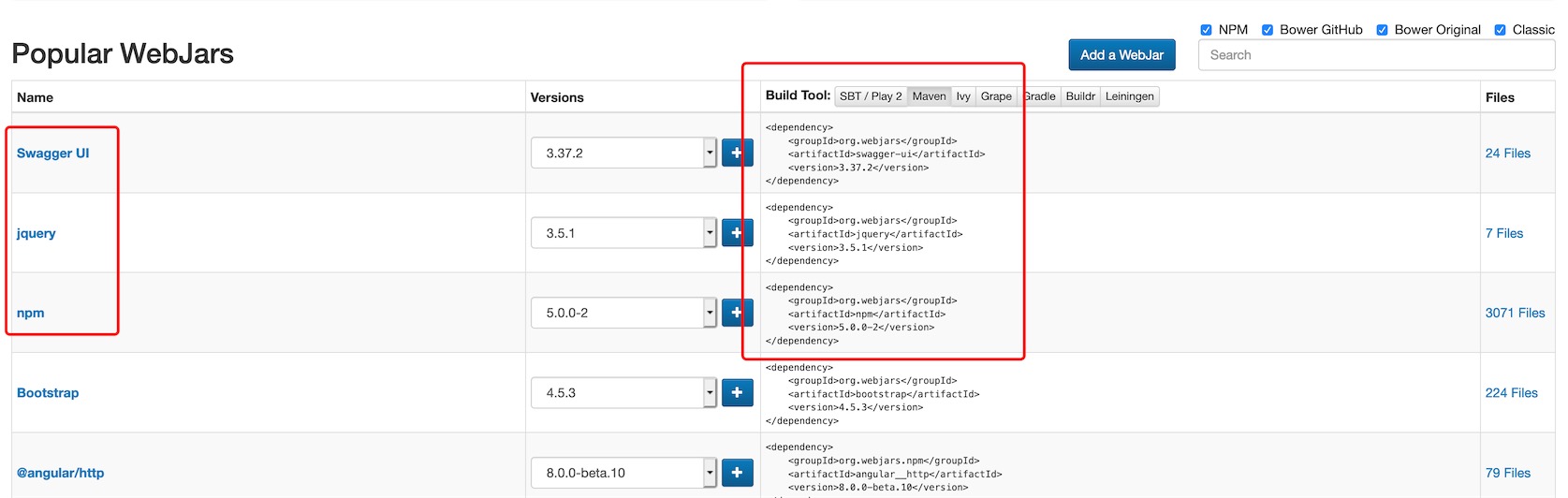Select the Buildr build tool tab
Image resolution: width=1568 pixels, height=498 pixels.
1080,96
